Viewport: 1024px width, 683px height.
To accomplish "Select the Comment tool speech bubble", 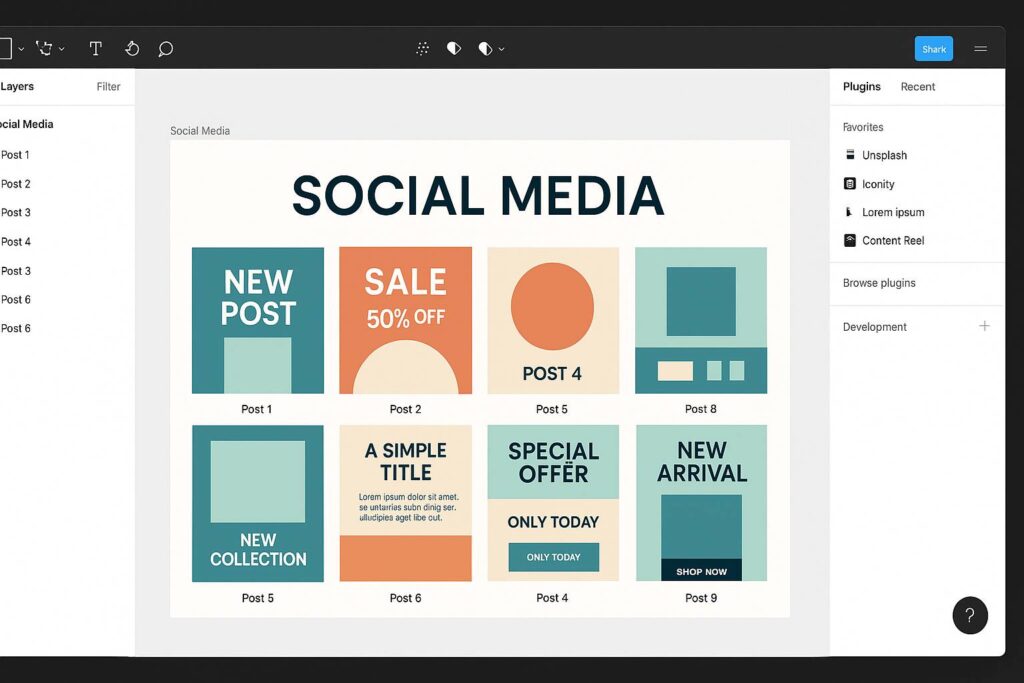I will click(x=166, y=48).
